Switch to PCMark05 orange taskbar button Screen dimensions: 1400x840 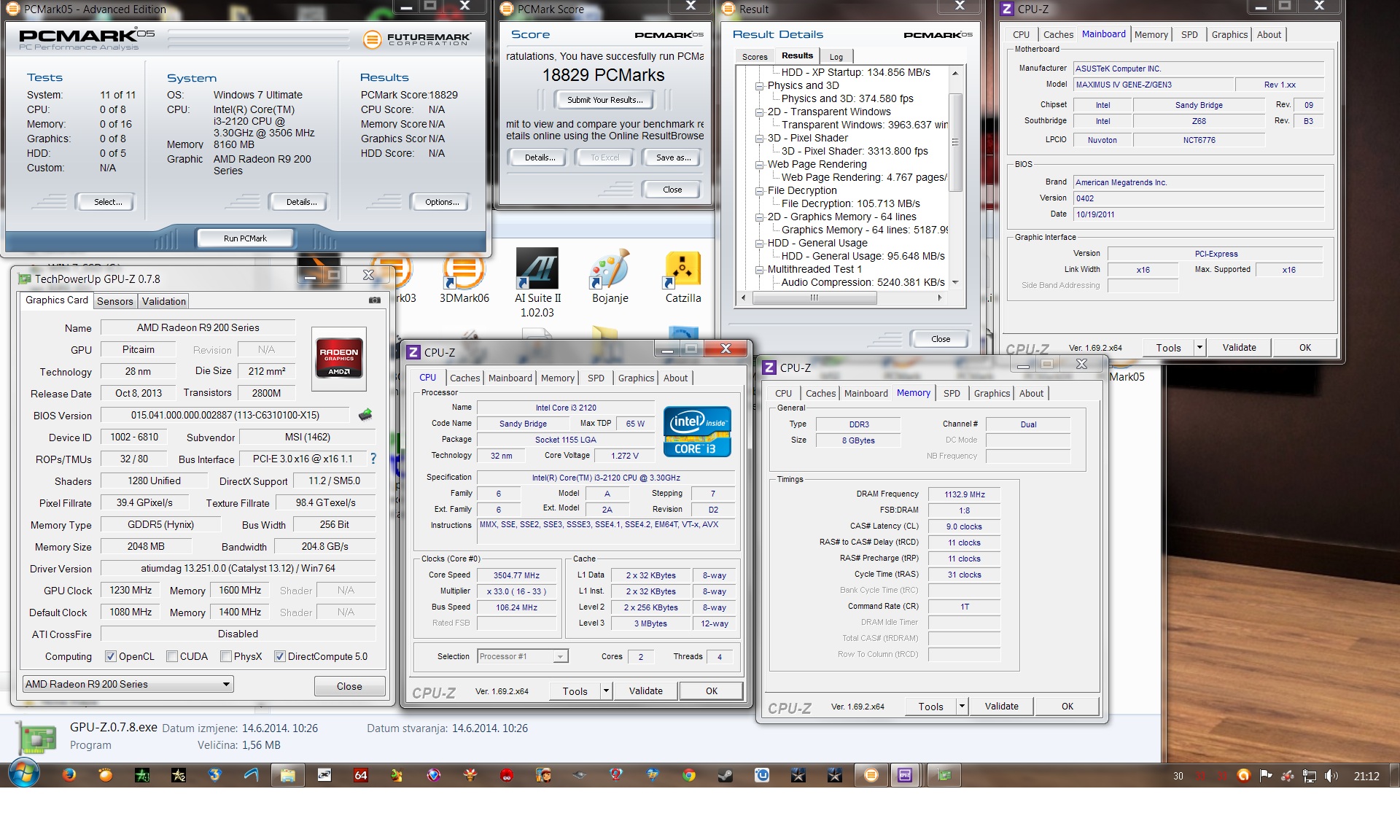pyautogui.click(x=871, y=775)
